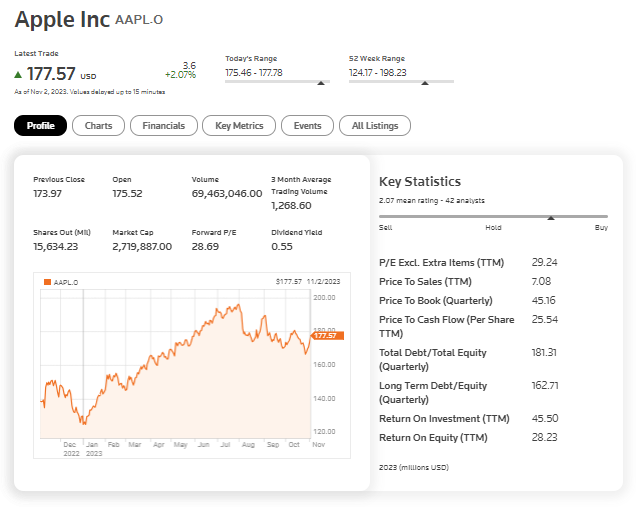Click the AAPL.O ticker next to title
This screenshot has height=514, width=636.
pos(139,19)
